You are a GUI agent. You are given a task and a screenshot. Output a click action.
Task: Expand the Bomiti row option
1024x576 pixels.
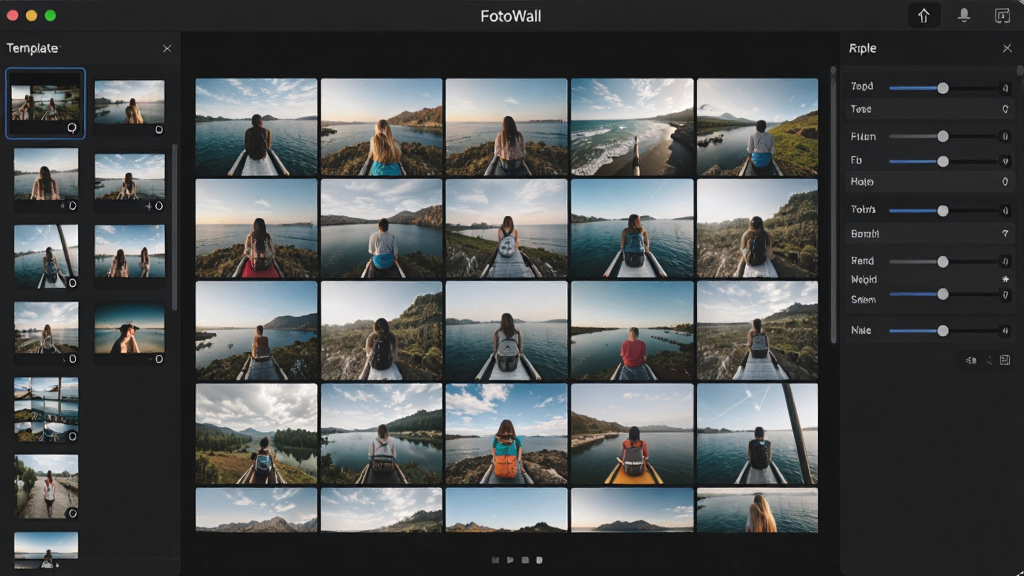927,233
